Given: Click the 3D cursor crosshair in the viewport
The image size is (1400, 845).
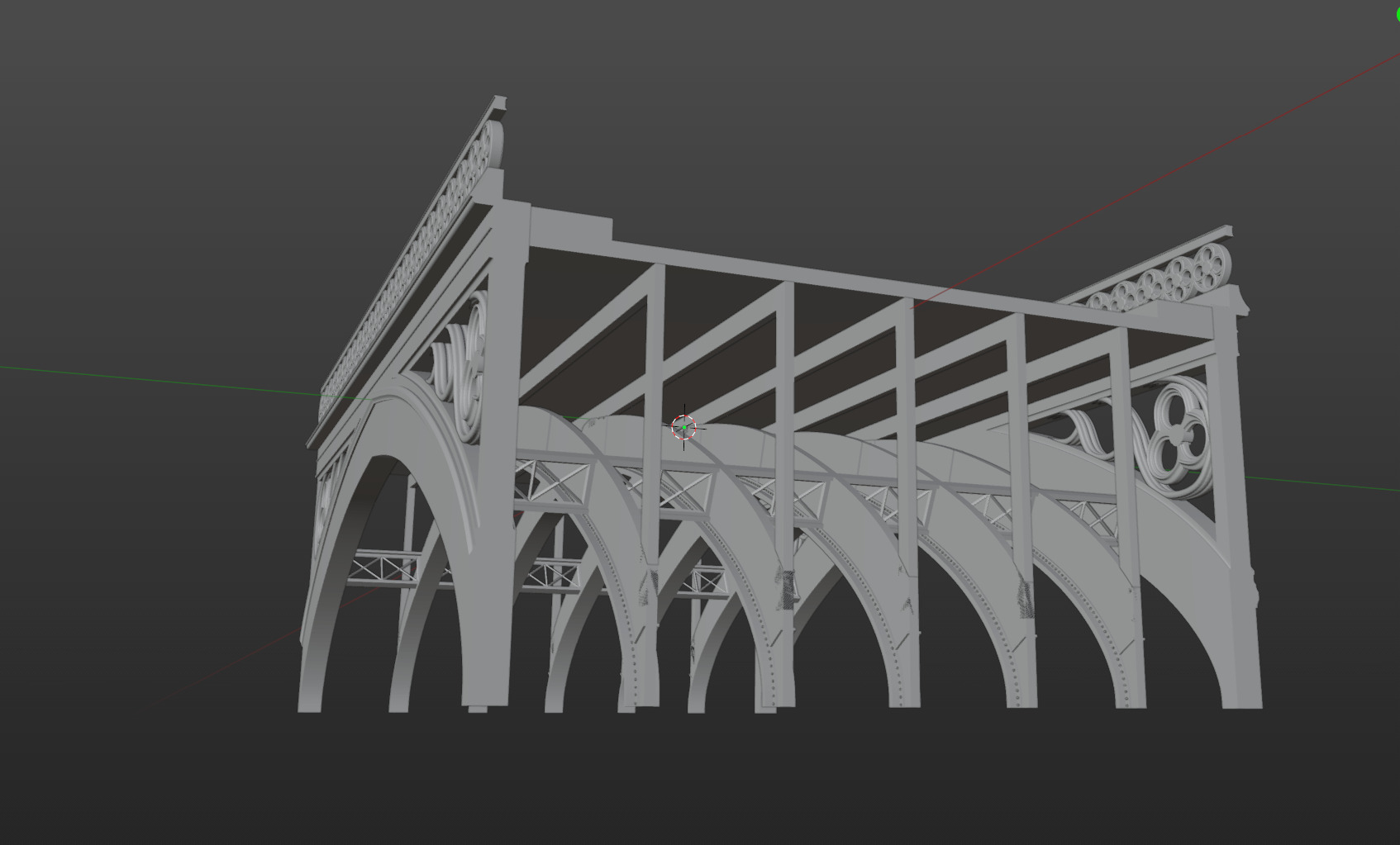Looking at the screenshot, I should click(684, 428).
